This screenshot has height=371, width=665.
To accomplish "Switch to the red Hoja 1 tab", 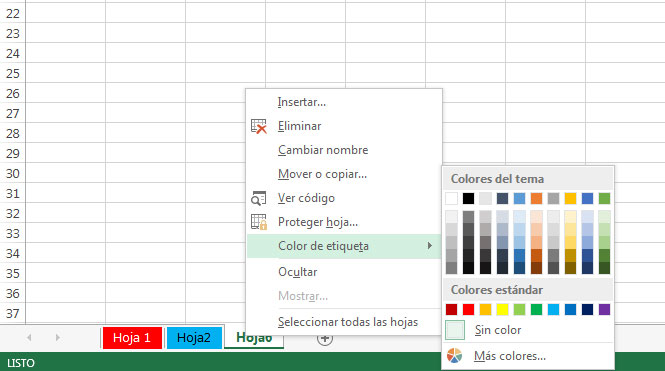I will tap(132, 338).
